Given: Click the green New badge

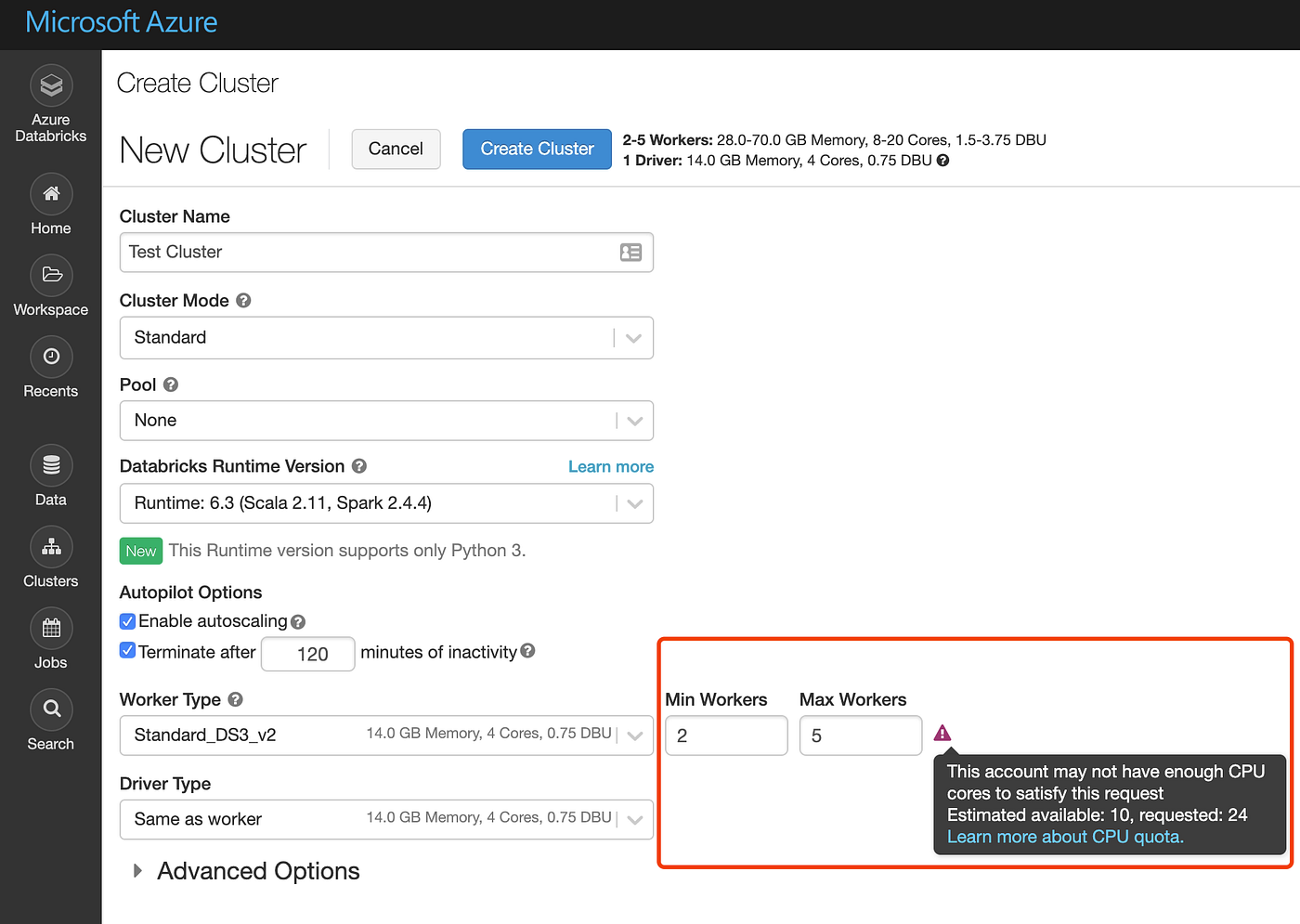Looking at the screenshot, I should [141, 551].
